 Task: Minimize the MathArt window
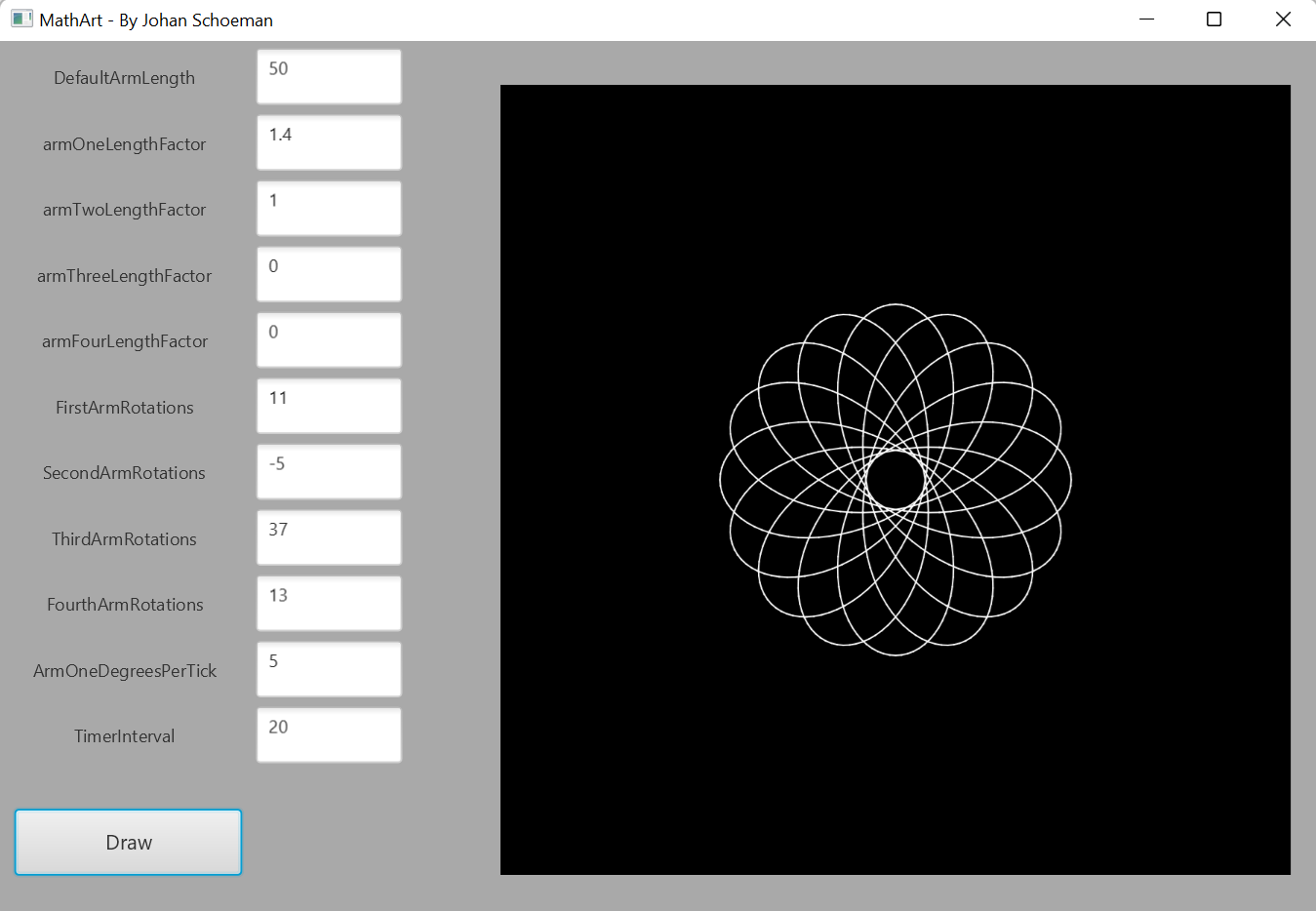pyautogui.click(x=1147, y=20)
